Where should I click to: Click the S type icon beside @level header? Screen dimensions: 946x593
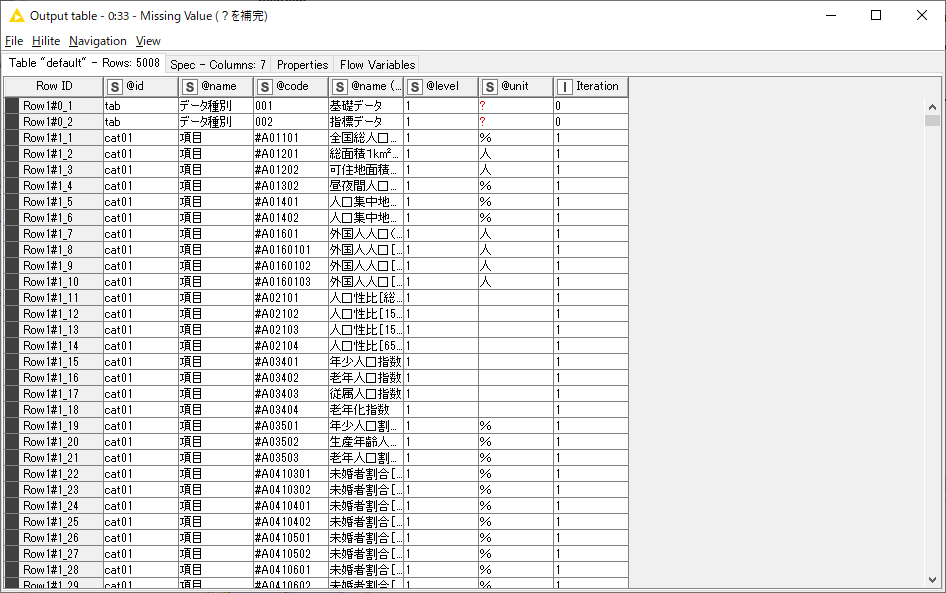click(414, 87)
